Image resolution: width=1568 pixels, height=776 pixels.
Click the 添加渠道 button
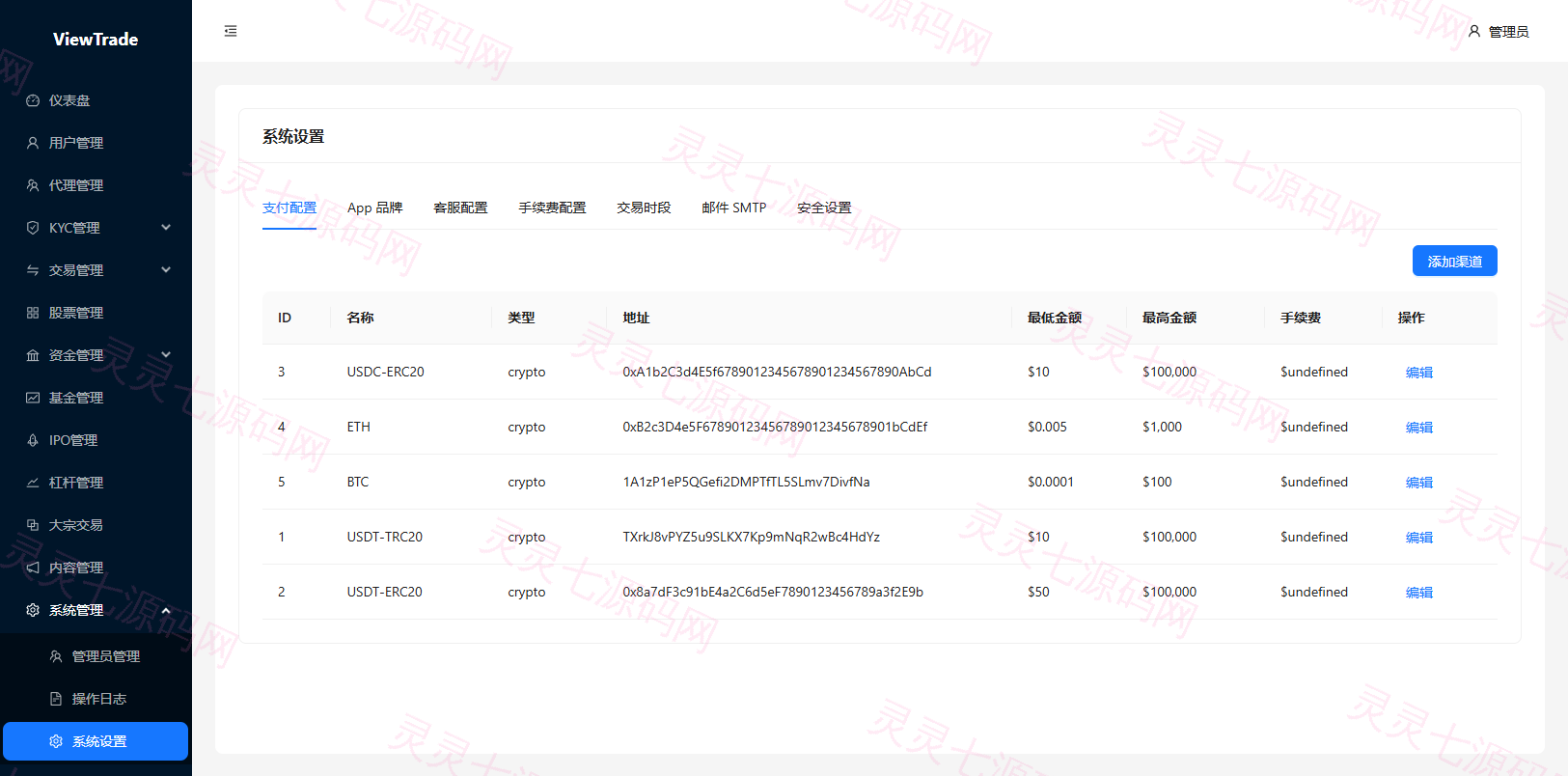pyautogui.click(x=1455, y=261)
